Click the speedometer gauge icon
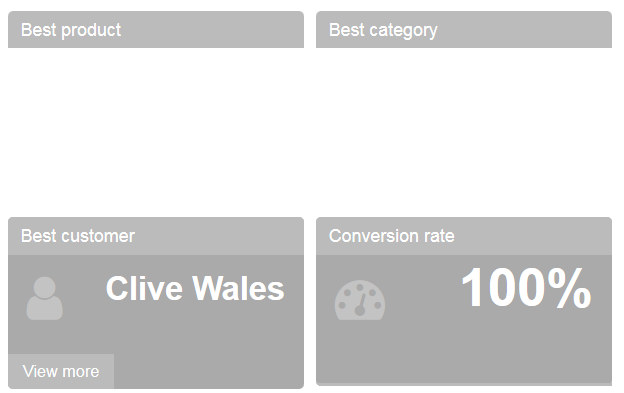This screenshot has height=393, width=624. pos(360,300)
